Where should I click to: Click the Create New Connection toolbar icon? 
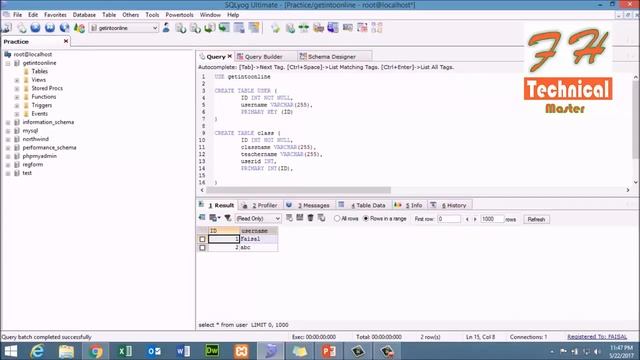[7, 28]
